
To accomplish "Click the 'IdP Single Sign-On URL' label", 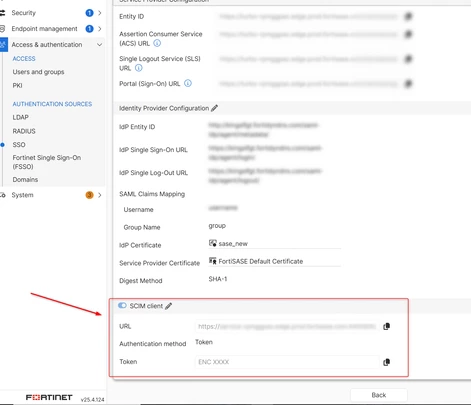I will coord(153,150).
